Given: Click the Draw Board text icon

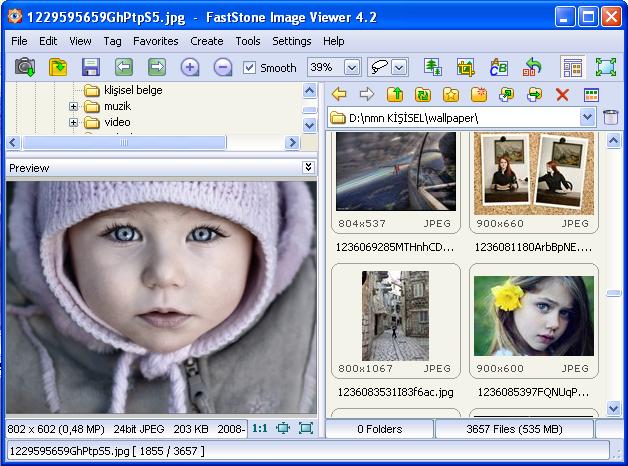Looking at the screenshot, I should coord(499,67).
